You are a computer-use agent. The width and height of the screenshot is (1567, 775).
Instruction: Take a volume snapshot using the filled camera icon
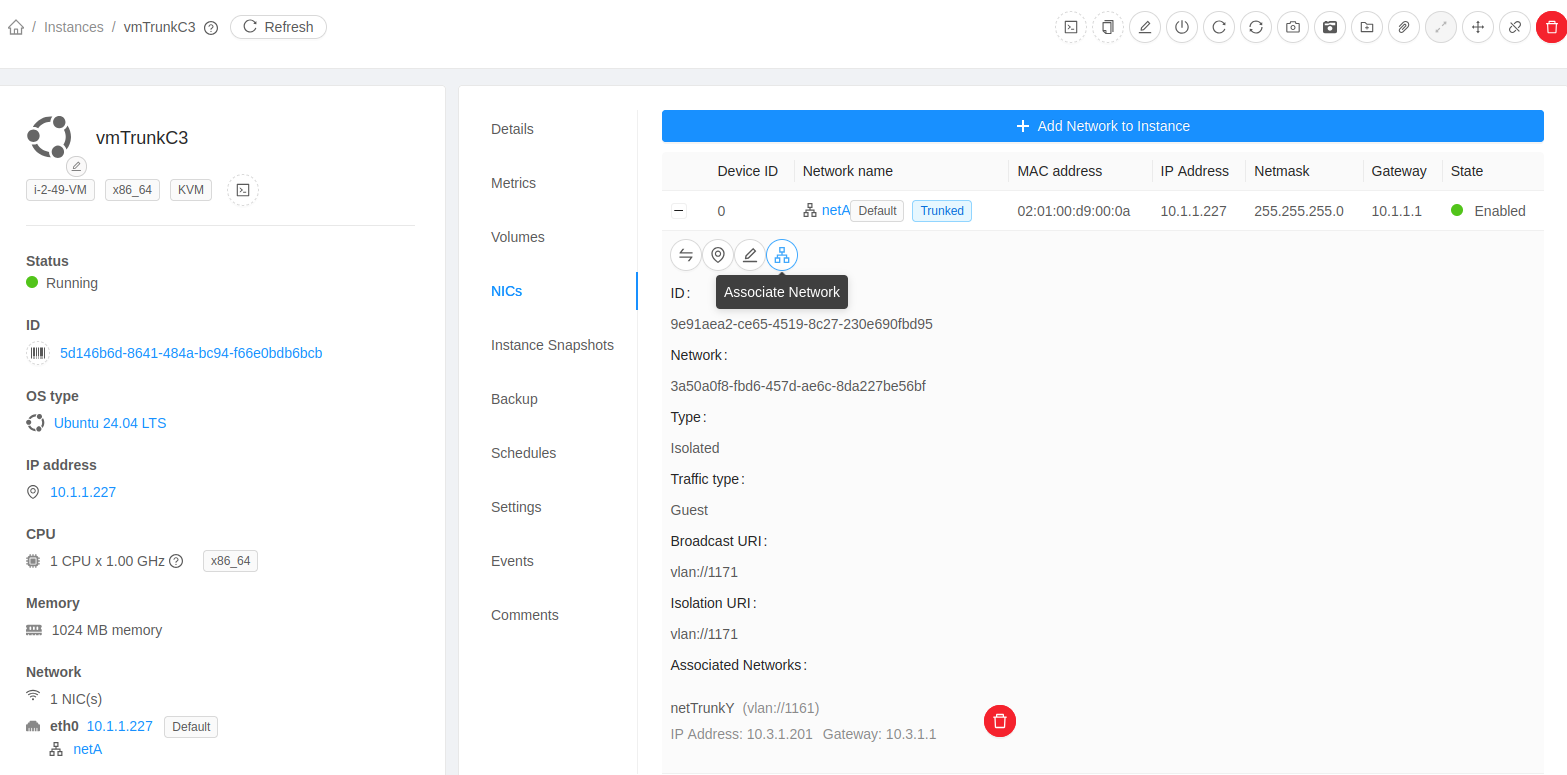point(1330,27)
